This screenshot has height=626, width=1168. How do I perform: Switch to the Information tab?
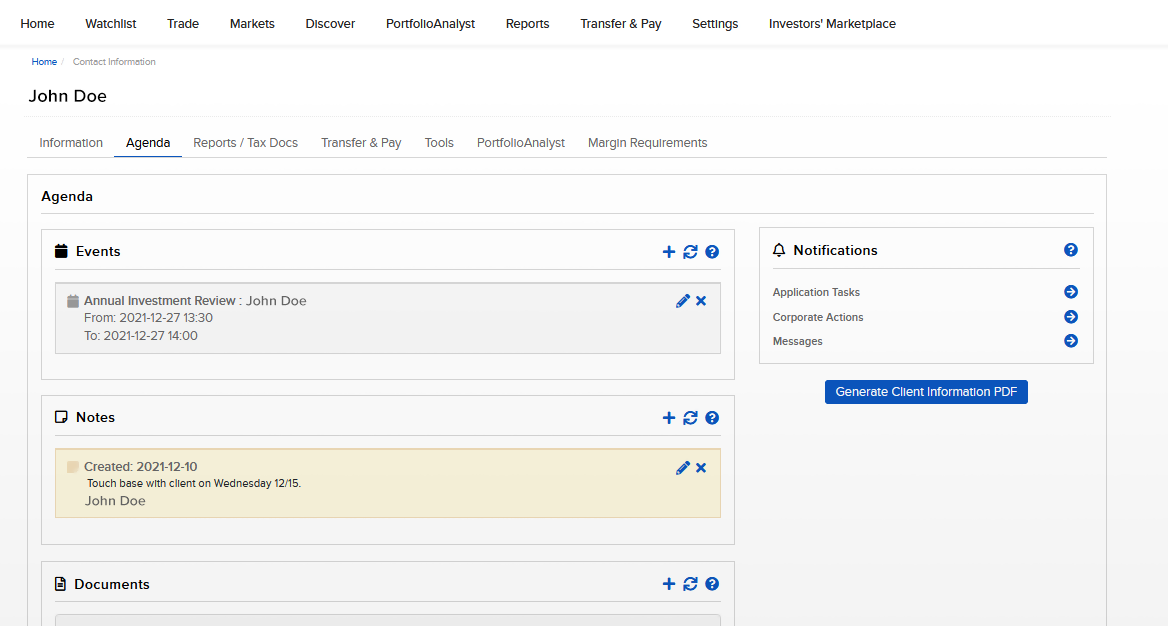[71, 143]
